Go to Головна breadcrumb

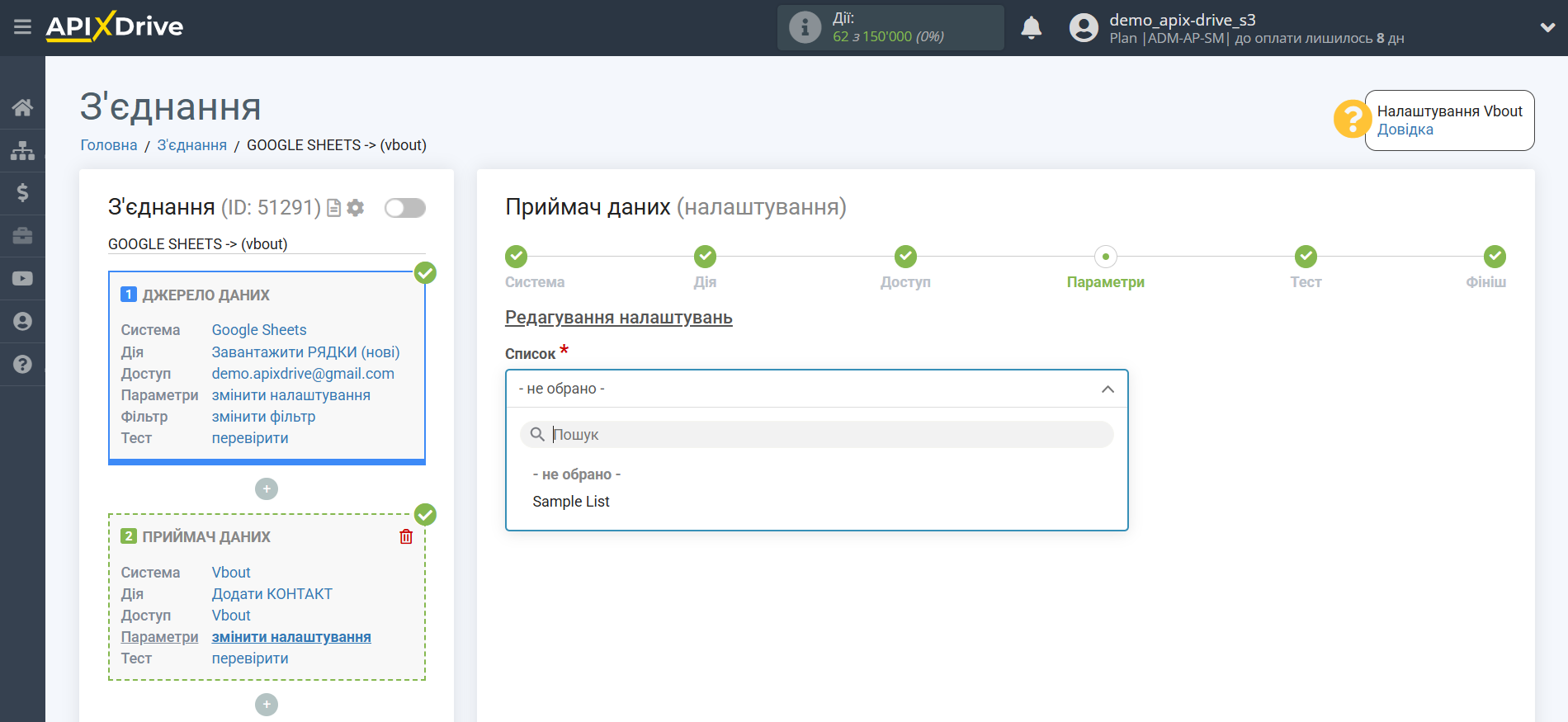click(x=109, y=145)
